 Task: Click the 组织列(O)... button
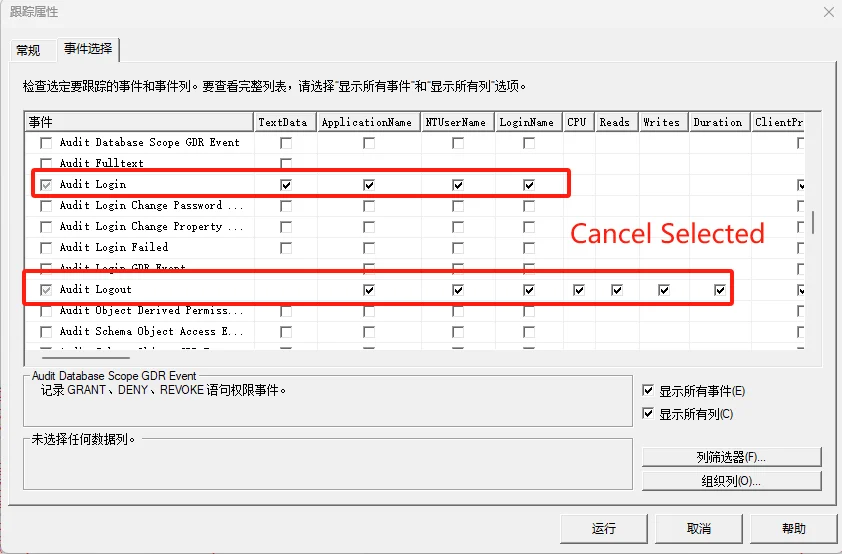[731, 481]
